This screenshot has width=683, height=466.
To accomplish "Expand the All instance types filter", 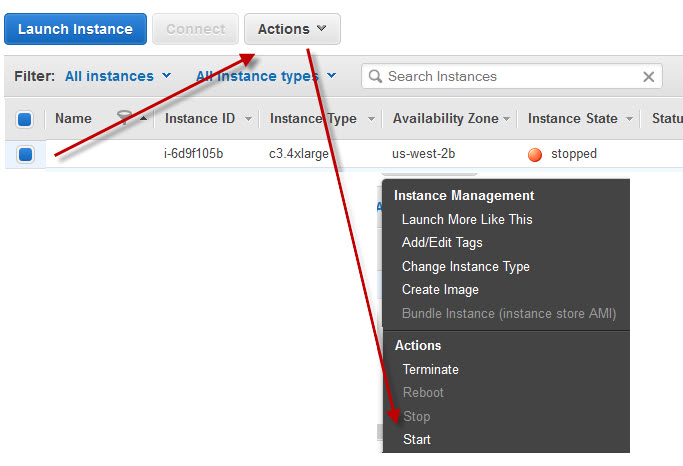I will (266, 76).
